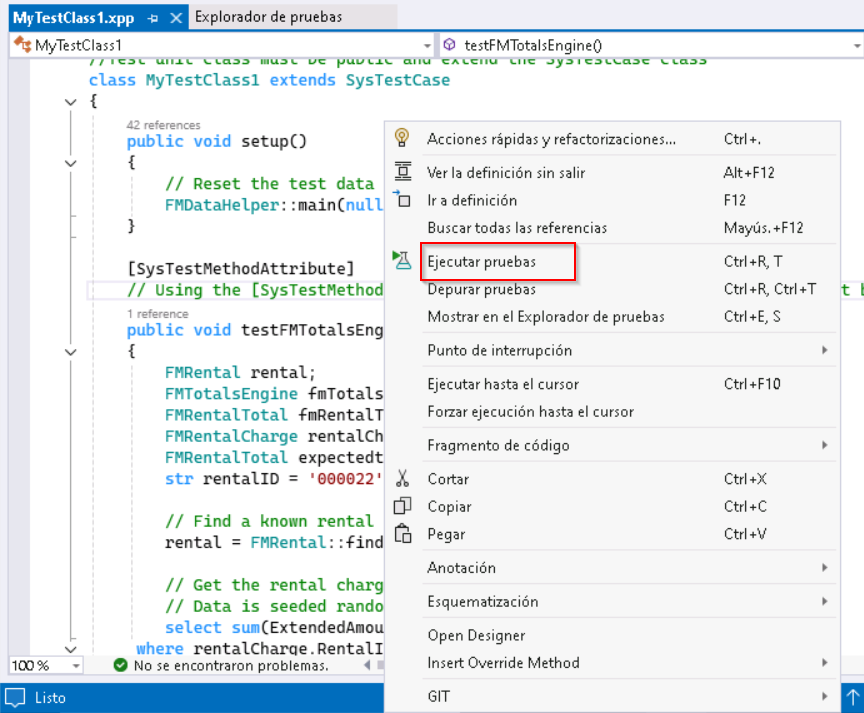Click the FMRental rental; declaration

[240, 372]
